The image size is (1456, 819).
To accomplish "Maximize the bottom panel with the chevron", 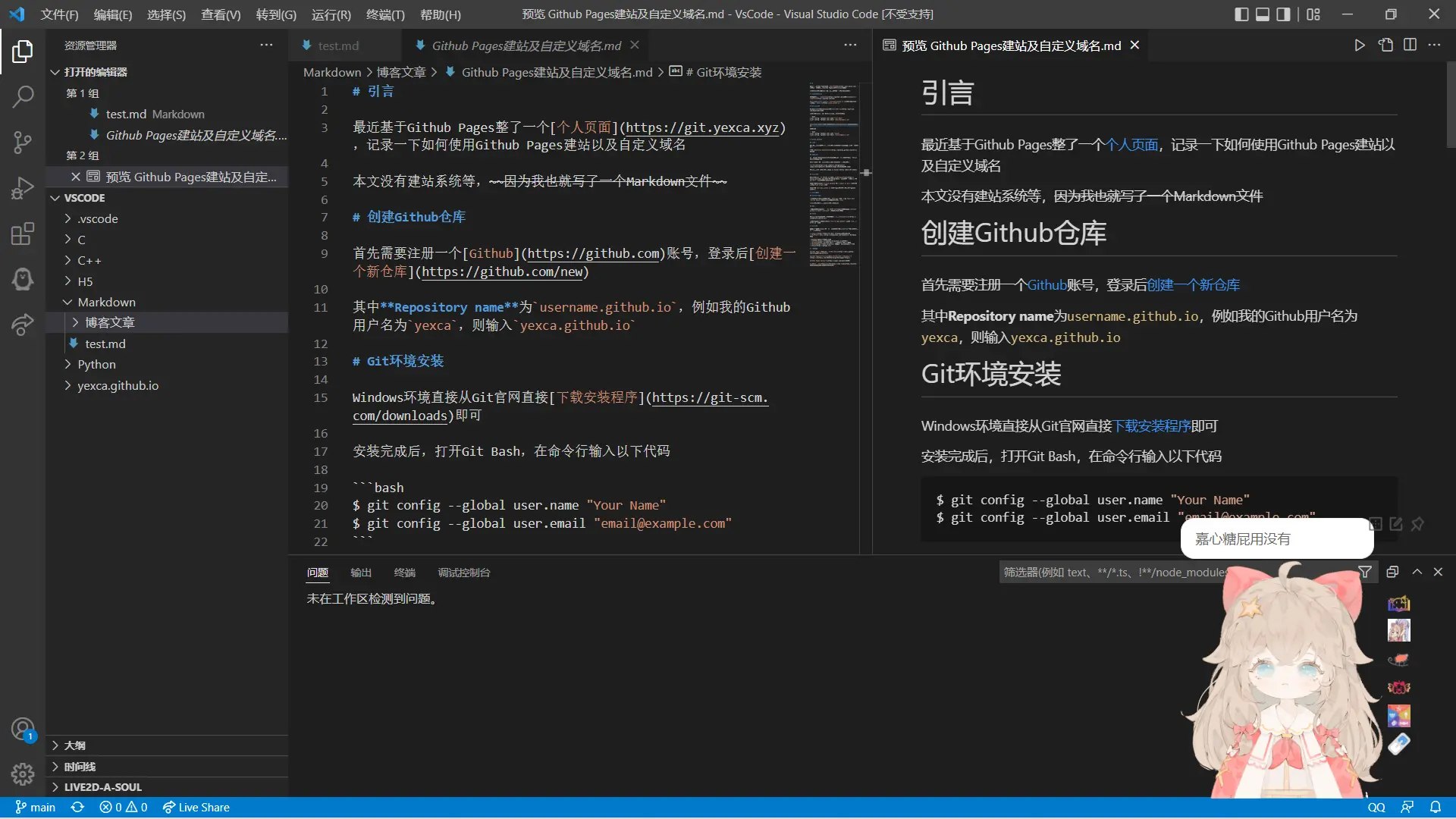I will pos(1417,573).
